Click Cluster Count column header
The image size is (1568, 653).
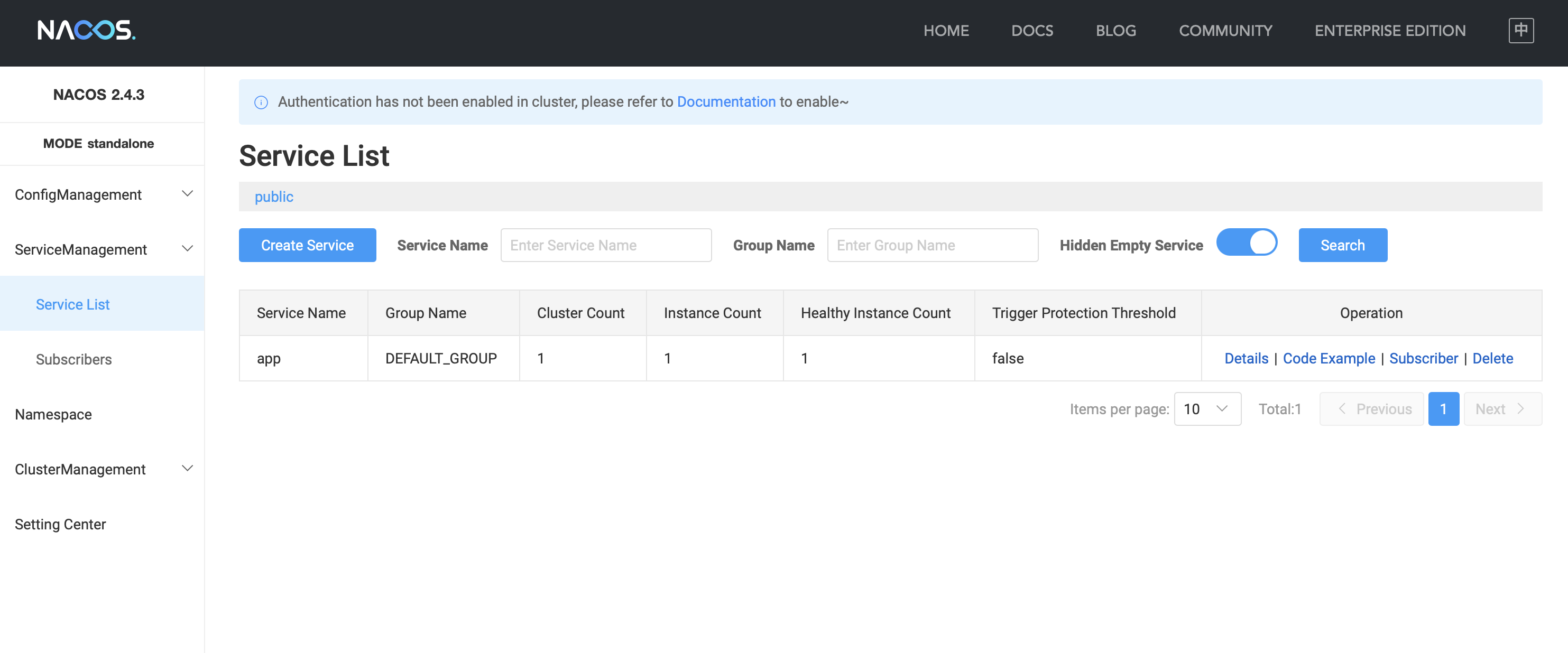[x=583, y=313]
